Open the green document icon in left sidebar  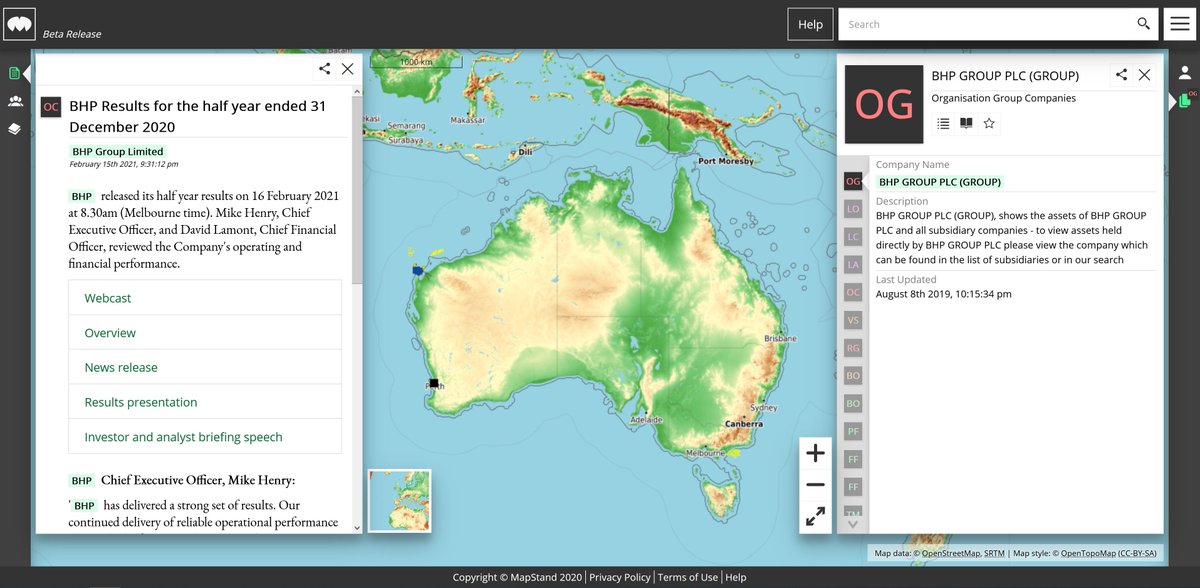15,73
